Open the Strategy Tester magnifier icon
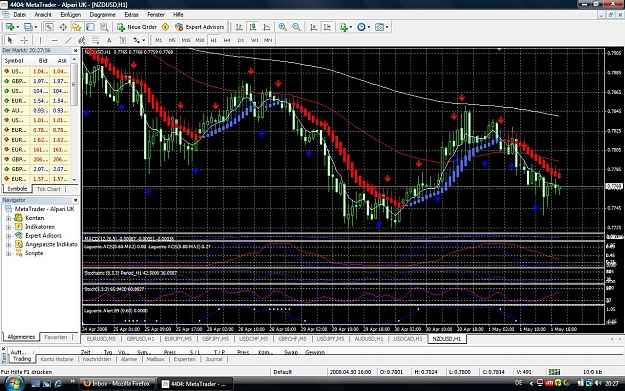The height and width of the screenshot is (391, 625). click(104, 27)
